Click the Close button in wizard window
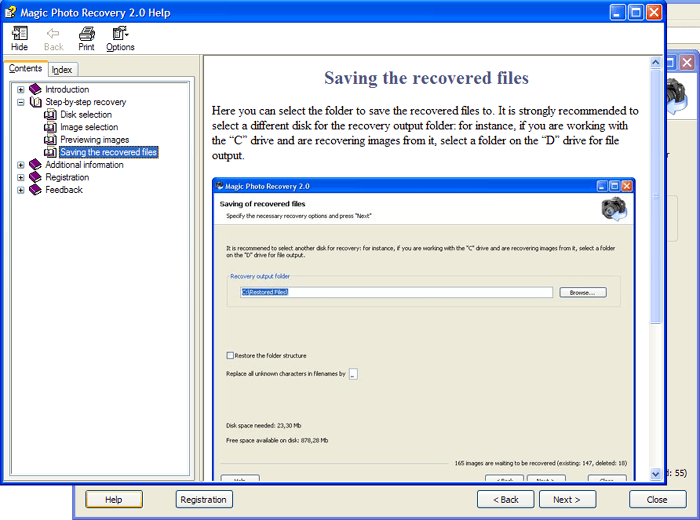Screen dimensions: 700x520 click(x=658, y=499)
